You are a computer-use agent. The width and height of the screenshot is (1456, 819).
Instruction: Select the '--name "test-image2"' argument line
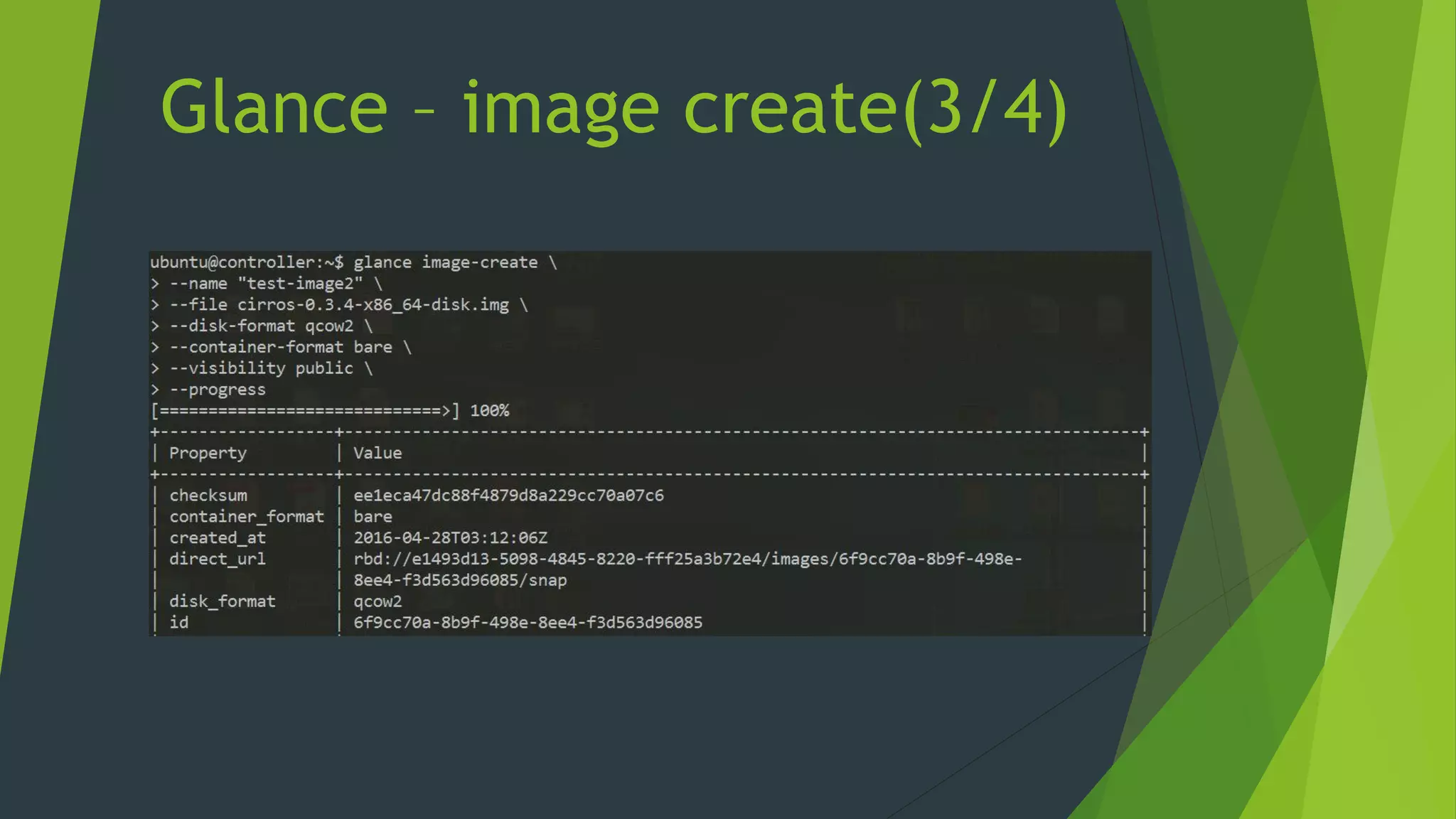click(266, 284)
